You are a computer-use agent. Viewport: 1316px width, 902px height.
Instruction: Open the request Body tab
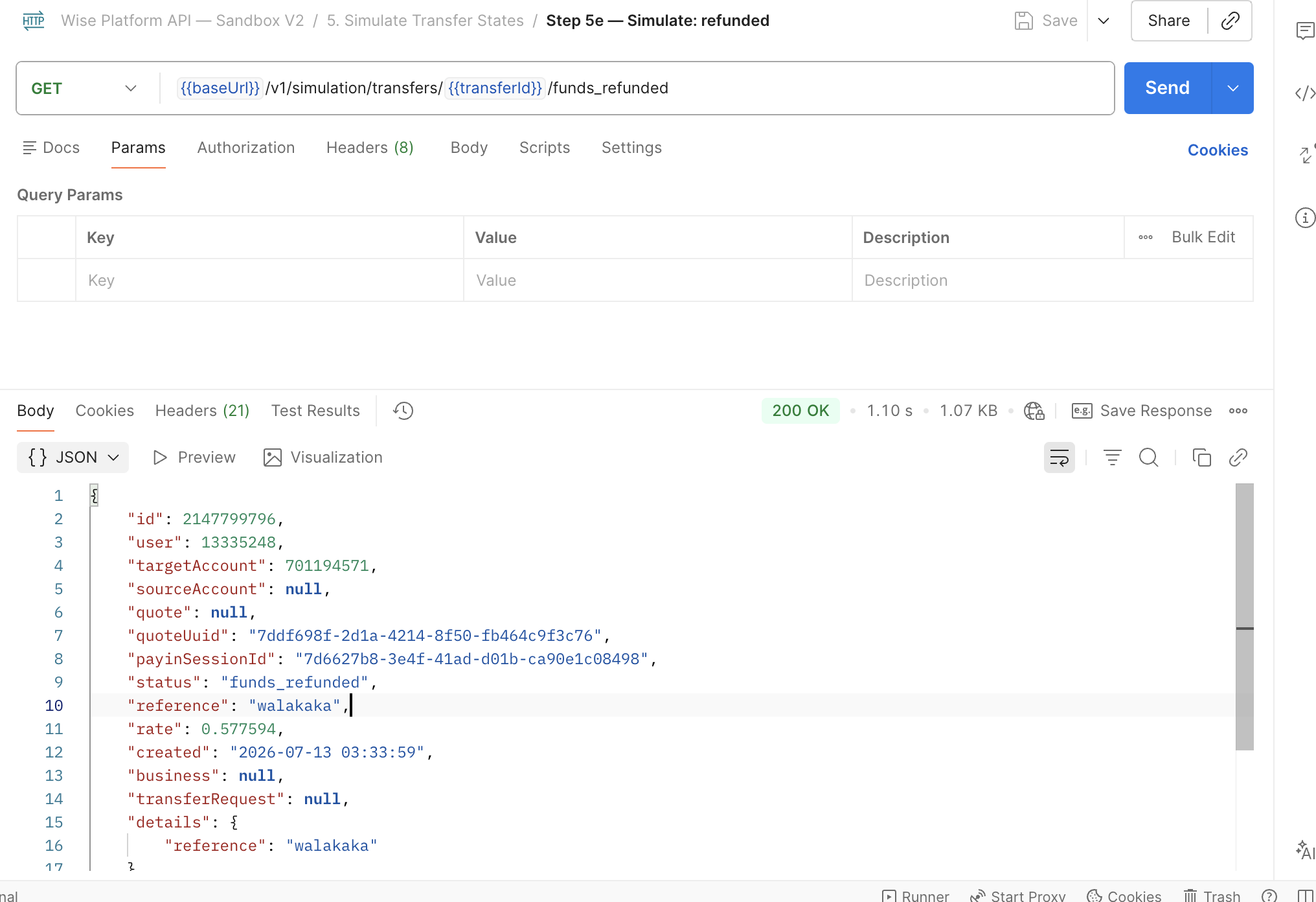click(x=469, y=148)
